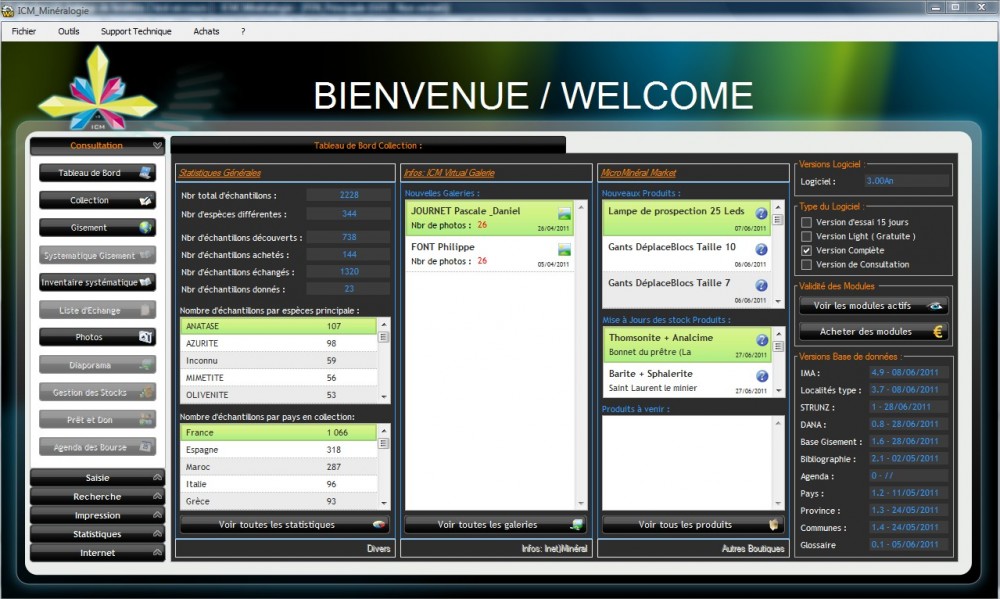The image size is (1000, 599).
Task: Open the Support Technique menu
Action: tap(136, 31)
